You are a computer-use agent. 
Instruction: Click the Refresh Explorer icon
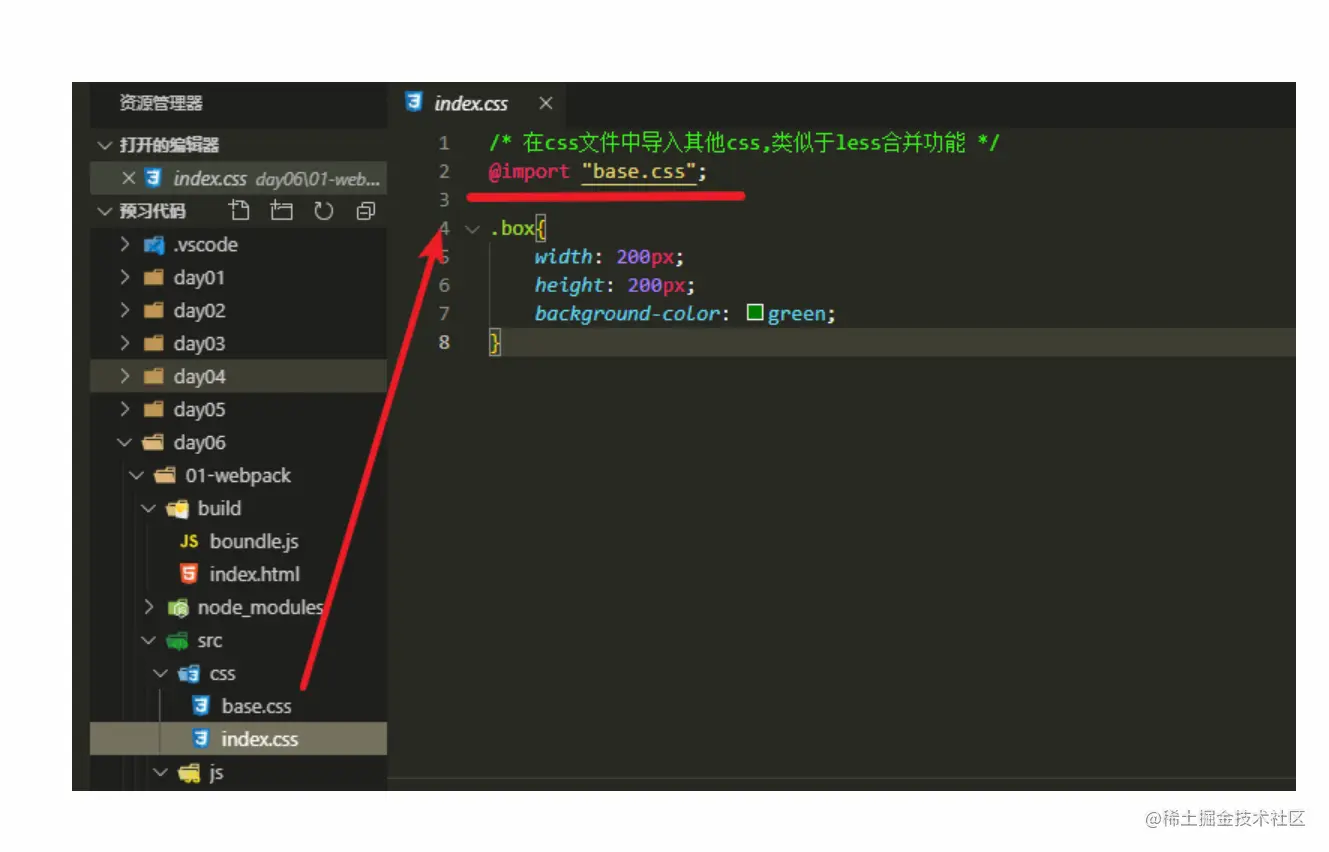tap(323, 211)
